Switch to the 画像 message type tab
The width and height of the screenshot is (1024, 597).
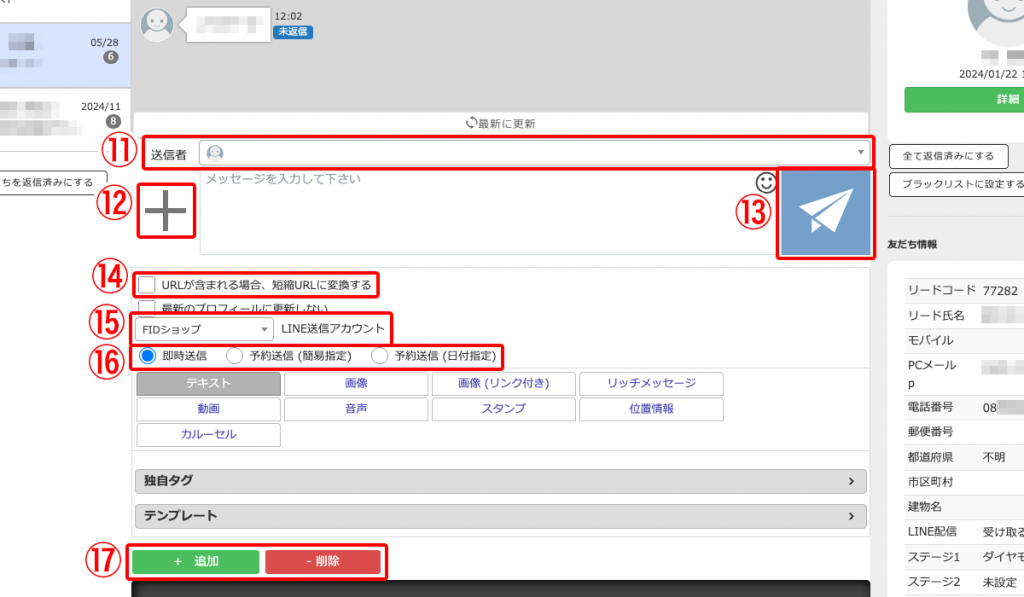tap(355, 383)
